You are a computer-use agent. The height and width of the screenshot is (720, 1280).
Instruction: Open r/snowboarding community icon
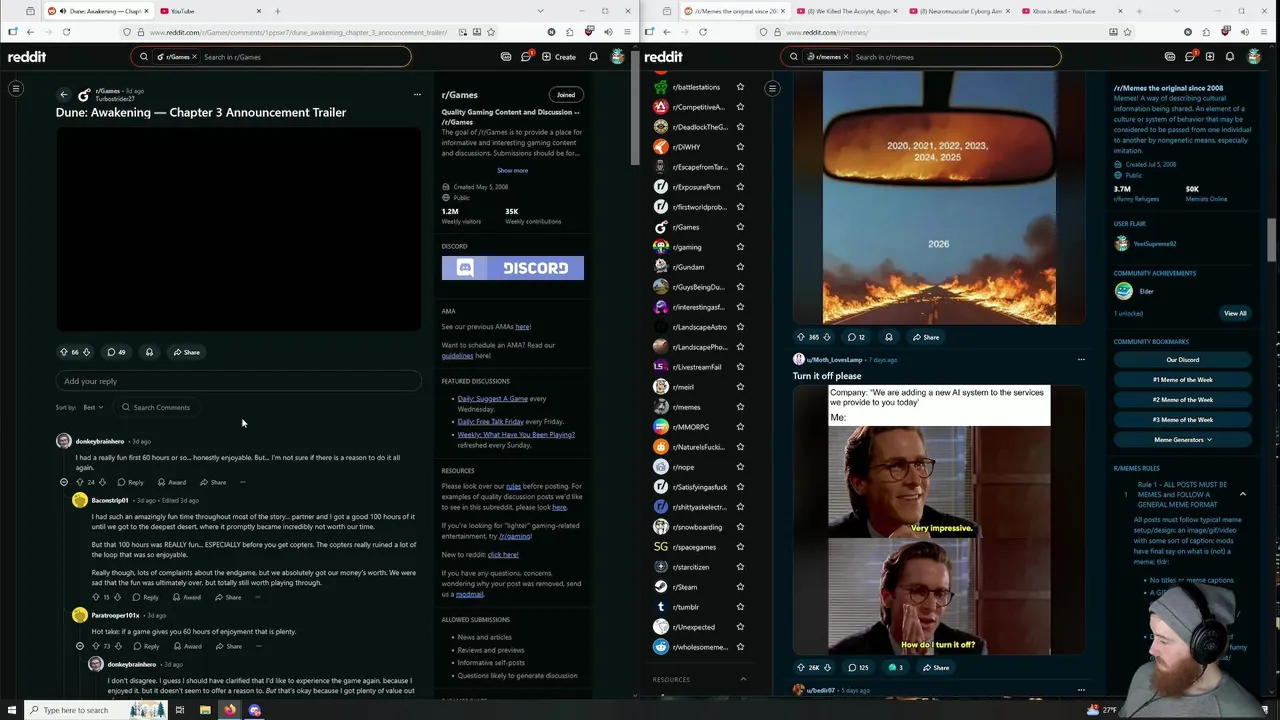pos(661,527)
